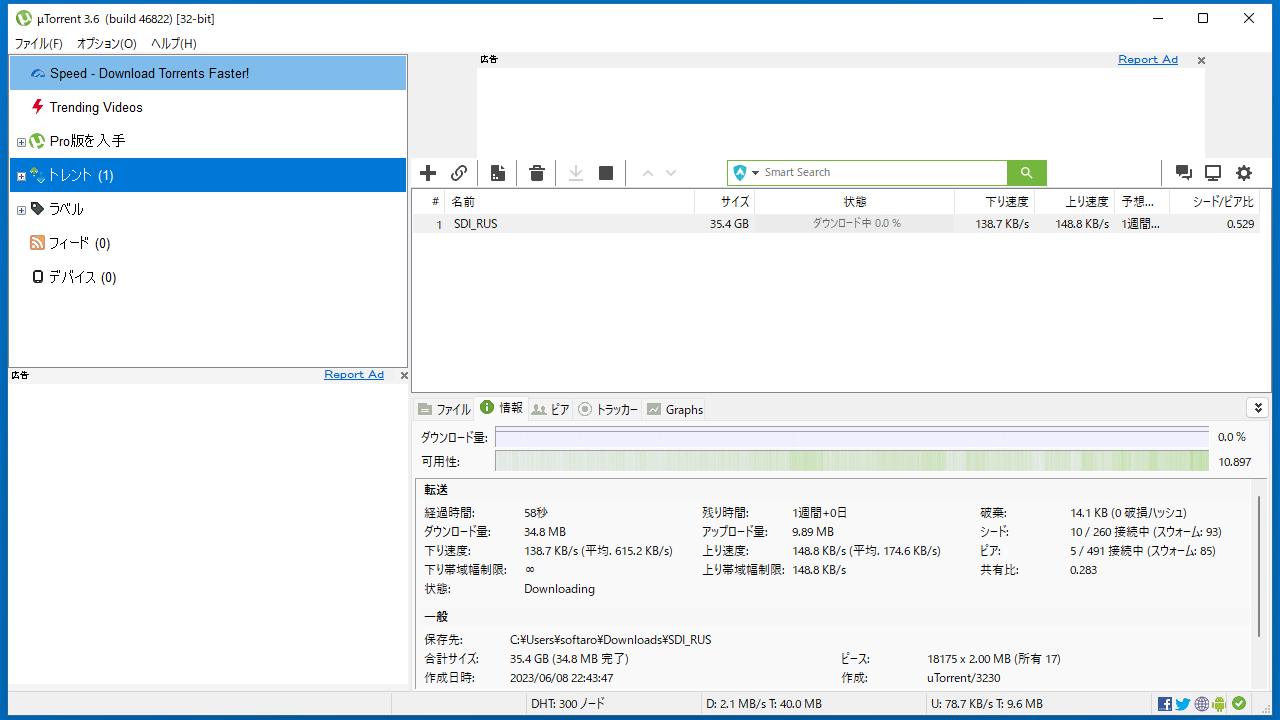Image resolution: width=1280 pixels, height=720 pixels.
Task: Open the ファイル(F) menu
Action: [38, 44]
